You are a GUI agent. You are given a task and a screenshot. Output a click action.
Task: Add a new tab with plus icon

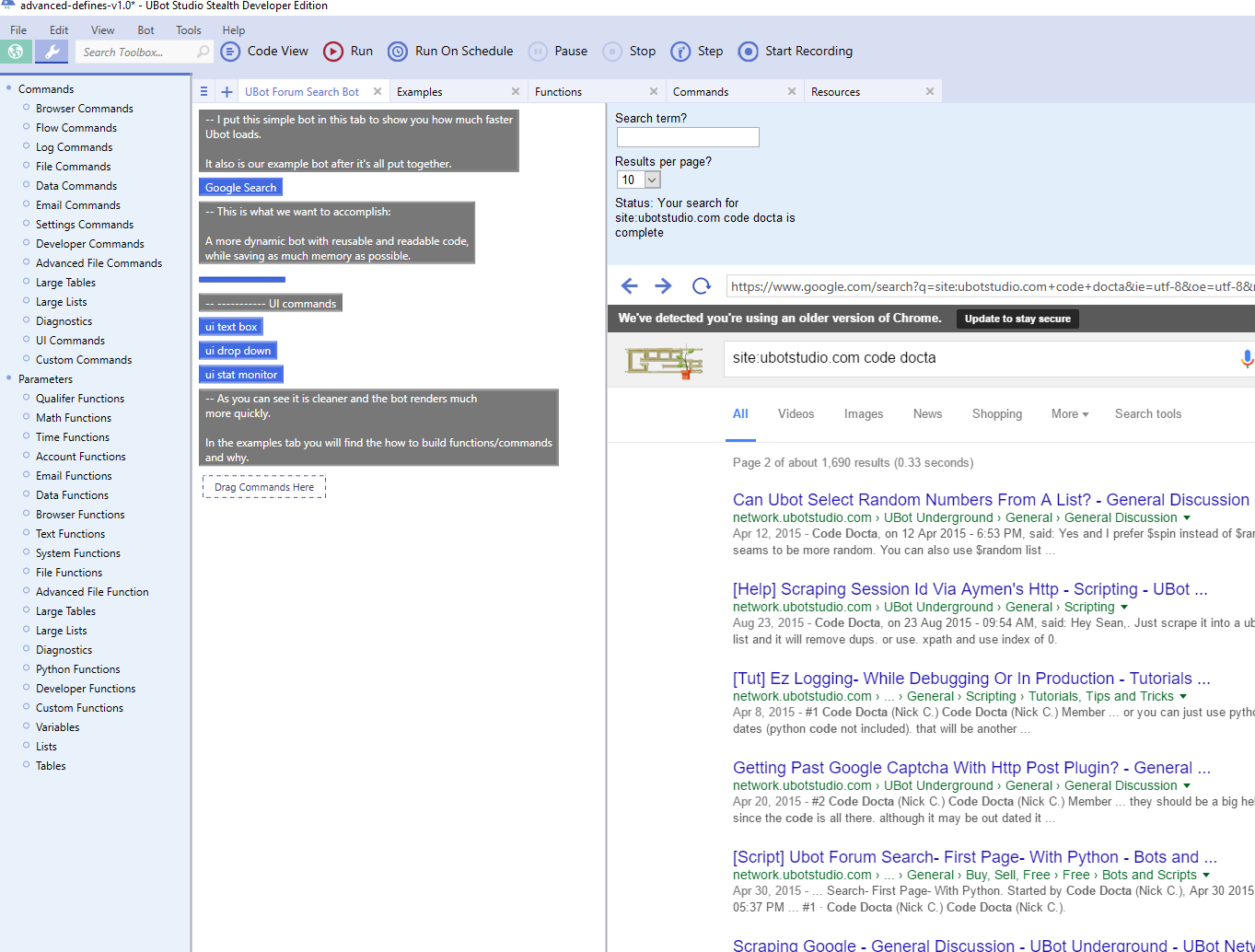227,91
